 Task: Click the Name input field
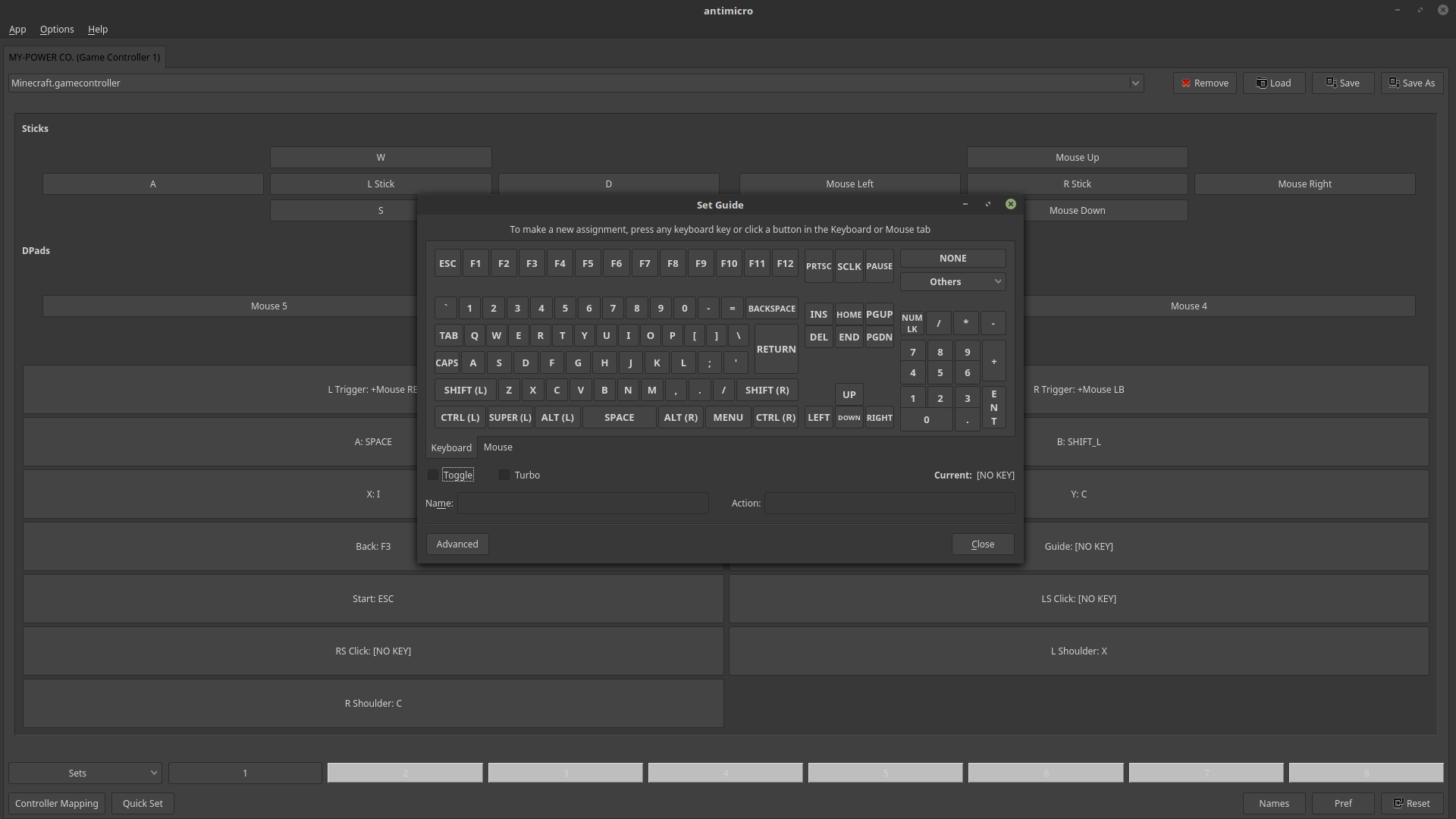[582, 504]
